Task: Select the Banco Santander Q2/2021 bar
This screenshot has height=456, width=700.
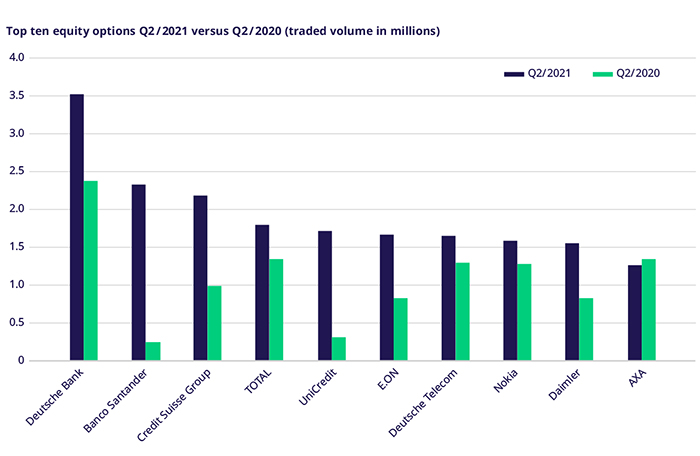Action: coord(138,272)
